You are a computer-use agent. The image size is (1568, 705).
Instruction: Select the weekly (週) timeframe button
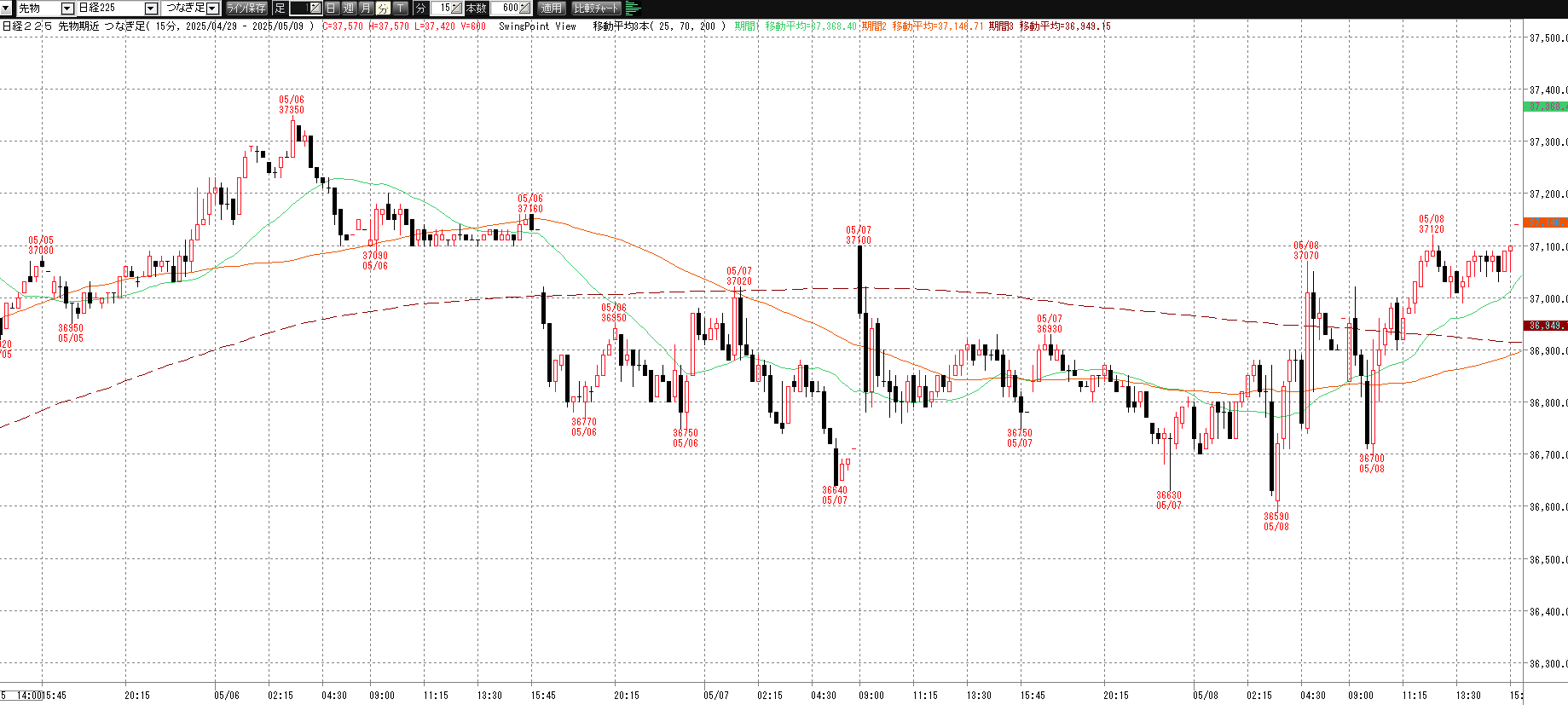point(349,9)
